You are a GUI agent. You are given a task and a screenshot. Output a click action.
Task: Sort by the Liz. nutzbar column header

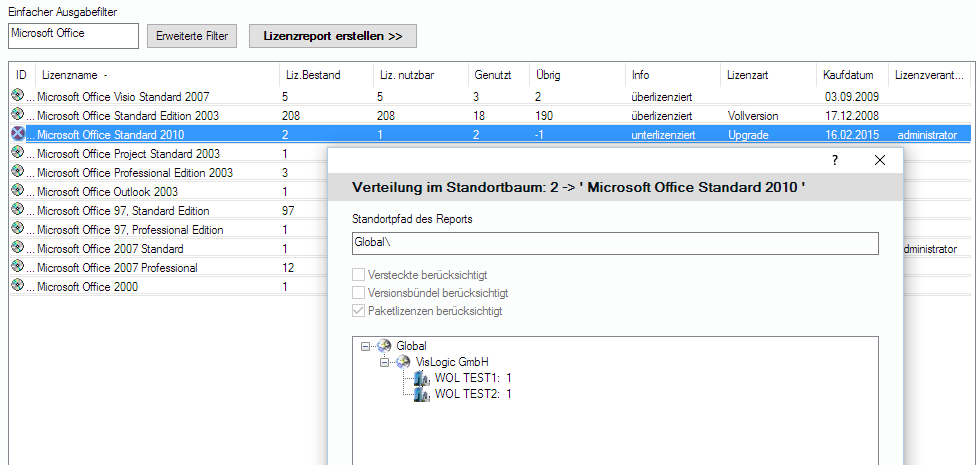(x=421, y=75)
